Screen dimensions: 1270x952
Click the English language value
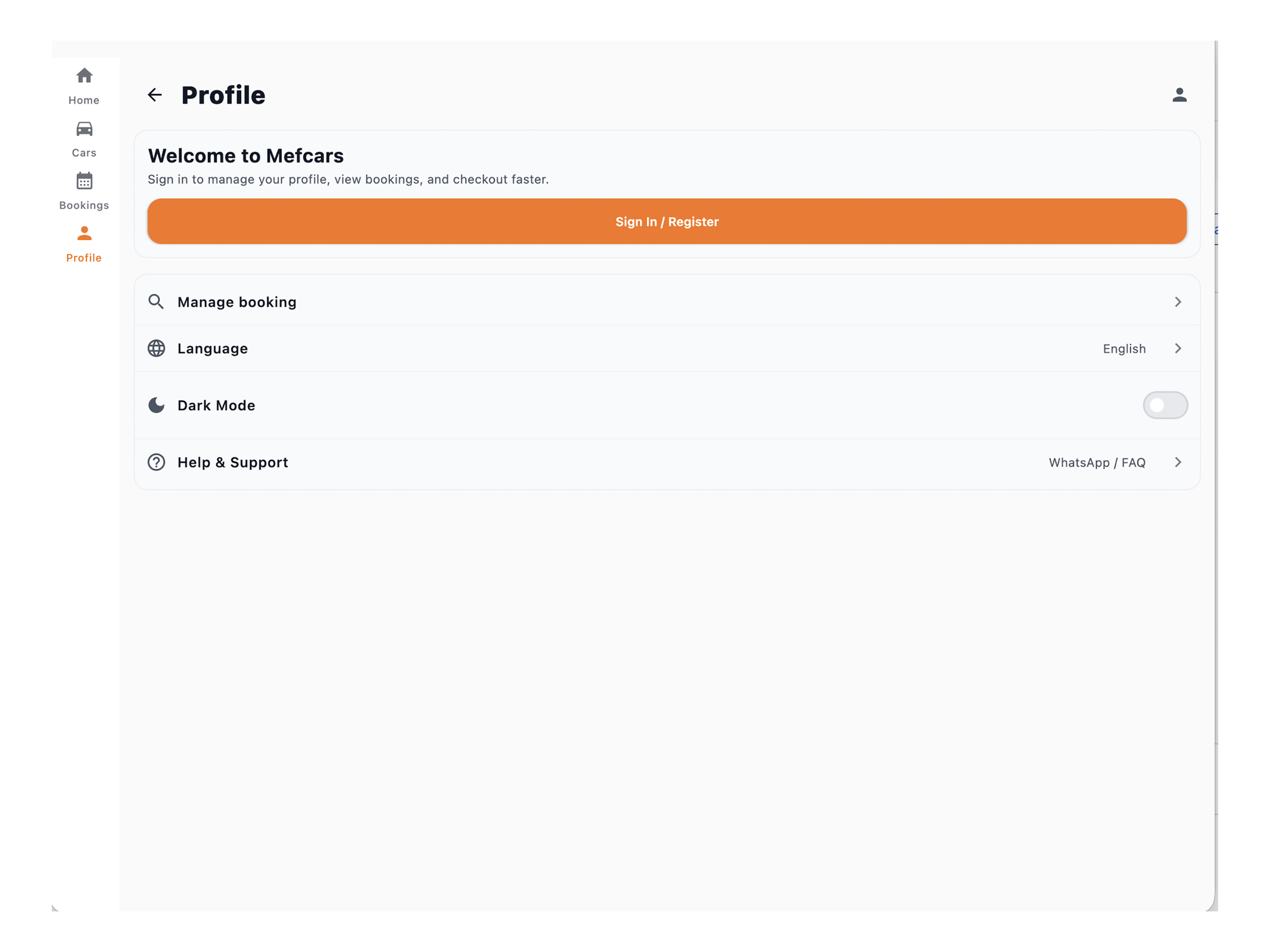click(x=1124, y=349)
